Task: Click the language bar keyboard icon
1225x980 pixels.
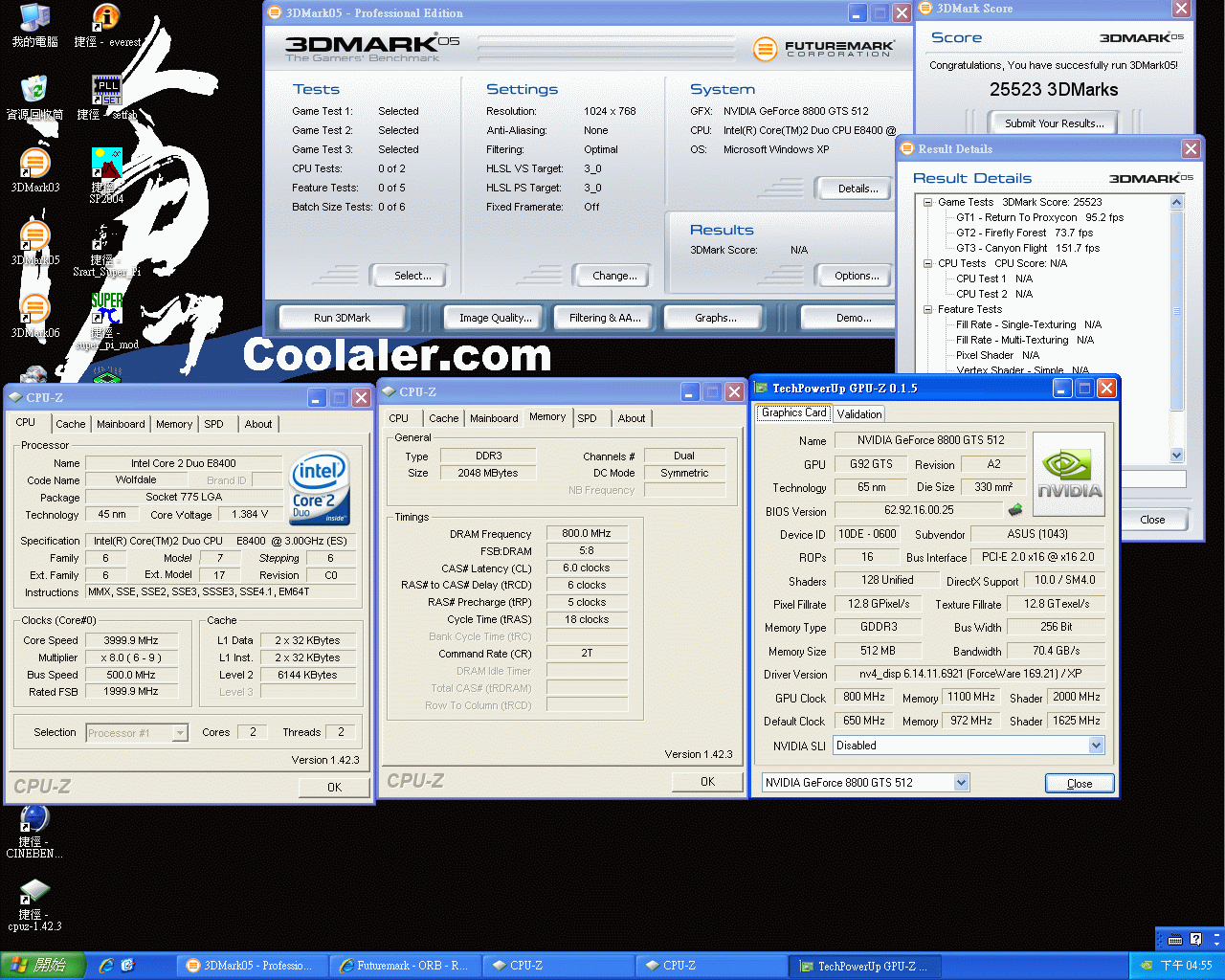Action: click(1175, 939)
